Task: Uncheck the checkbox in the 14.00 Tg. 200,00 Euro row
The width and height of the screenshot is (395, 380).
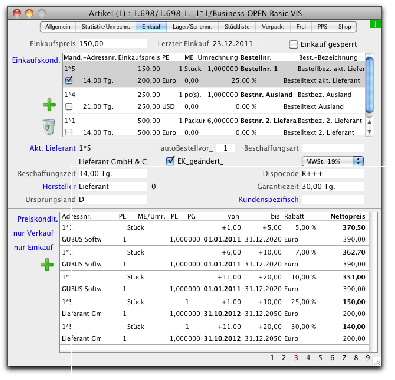Action: click(69, 80)
